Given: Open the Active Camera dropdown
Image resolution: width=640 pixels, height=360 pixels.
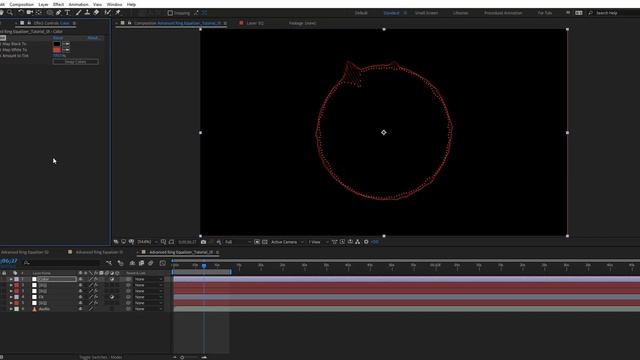Looking at the screenshot, I should point(287,242).
